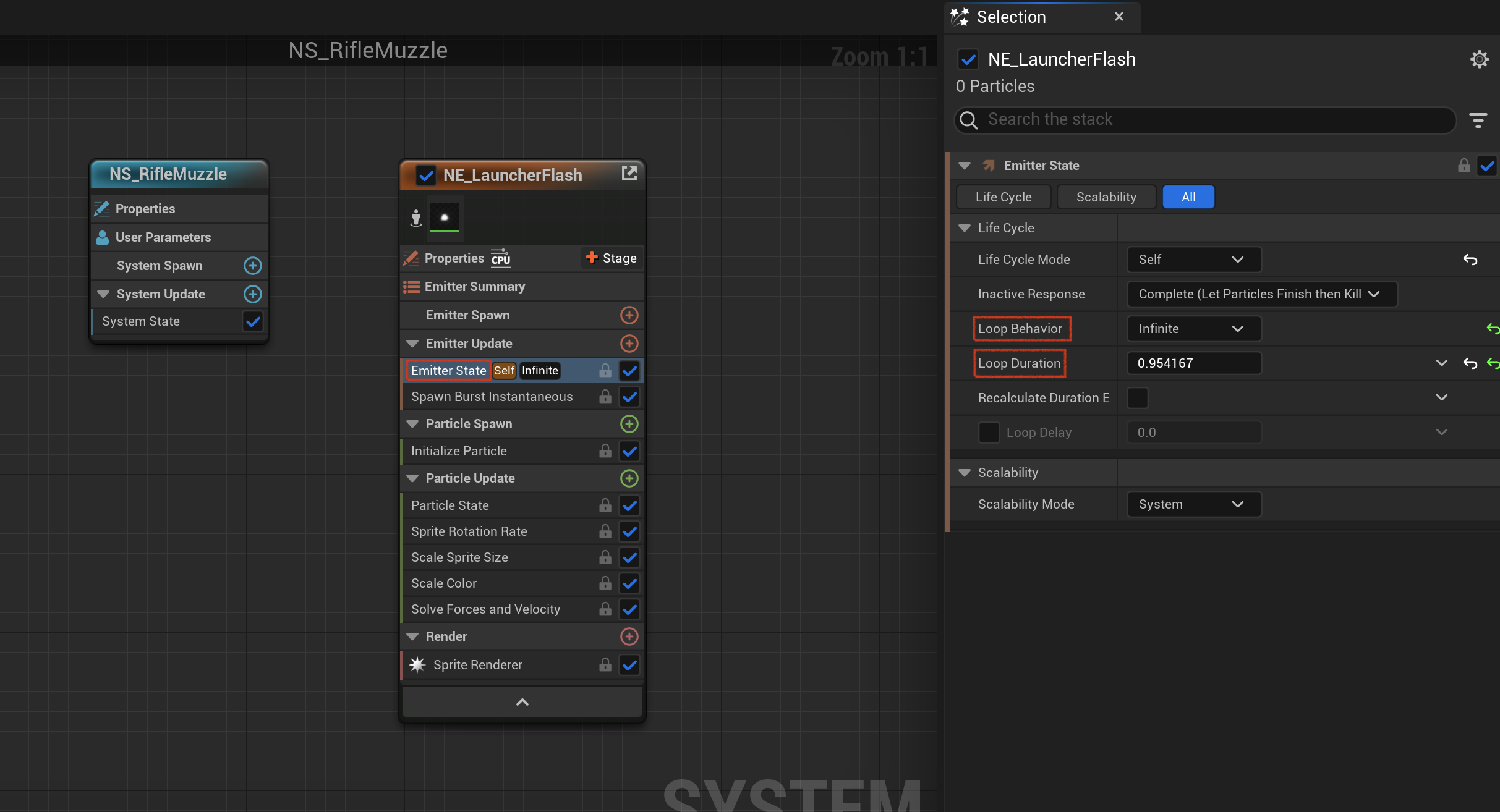This screenshot has width=1500, height=812.
Task: Add renderer to Render group
Action: pos(629,636)
